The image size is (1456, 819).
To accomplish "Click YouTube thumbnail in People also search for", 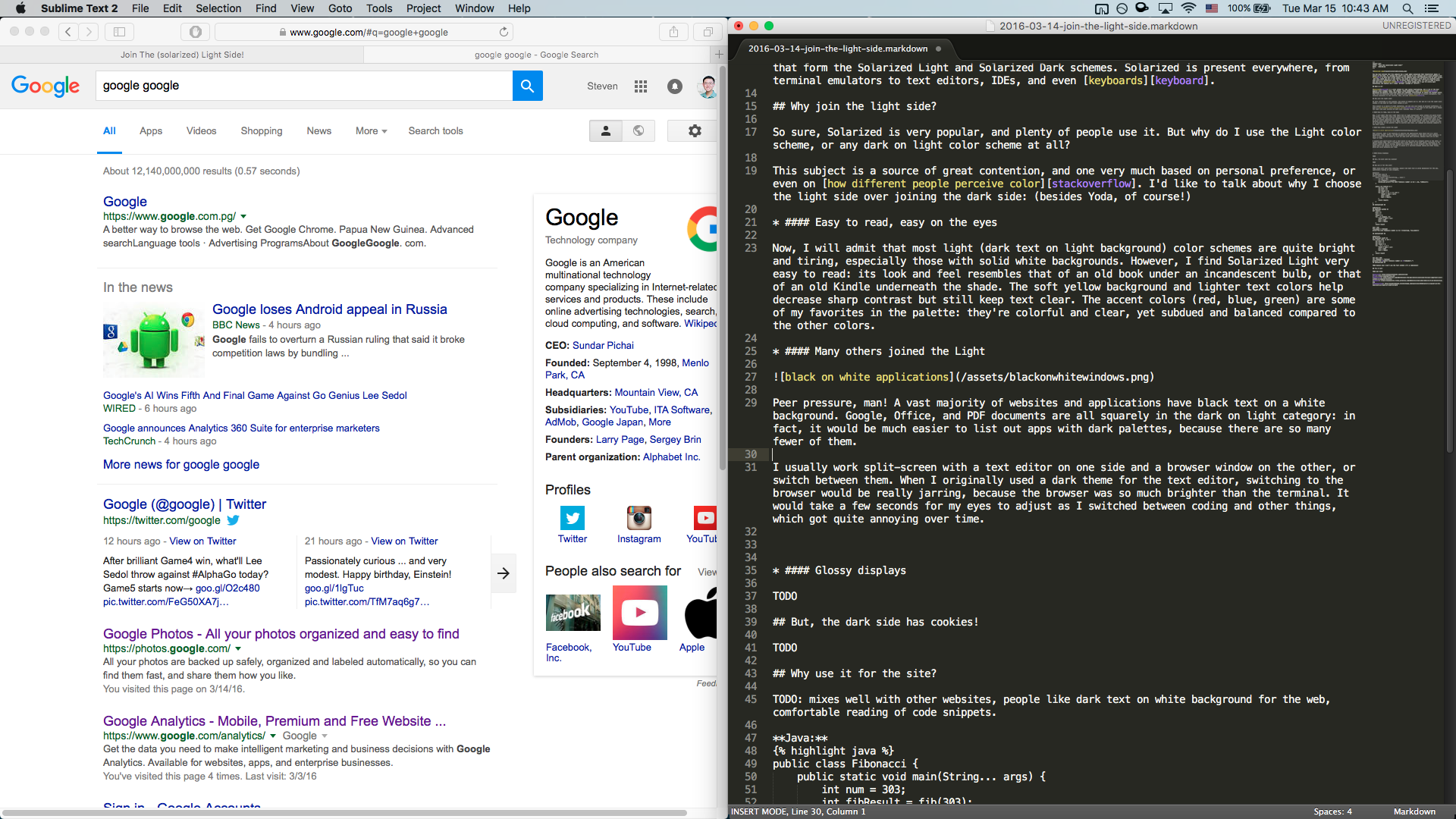I will pyautogui.click(x=640, y=613).
